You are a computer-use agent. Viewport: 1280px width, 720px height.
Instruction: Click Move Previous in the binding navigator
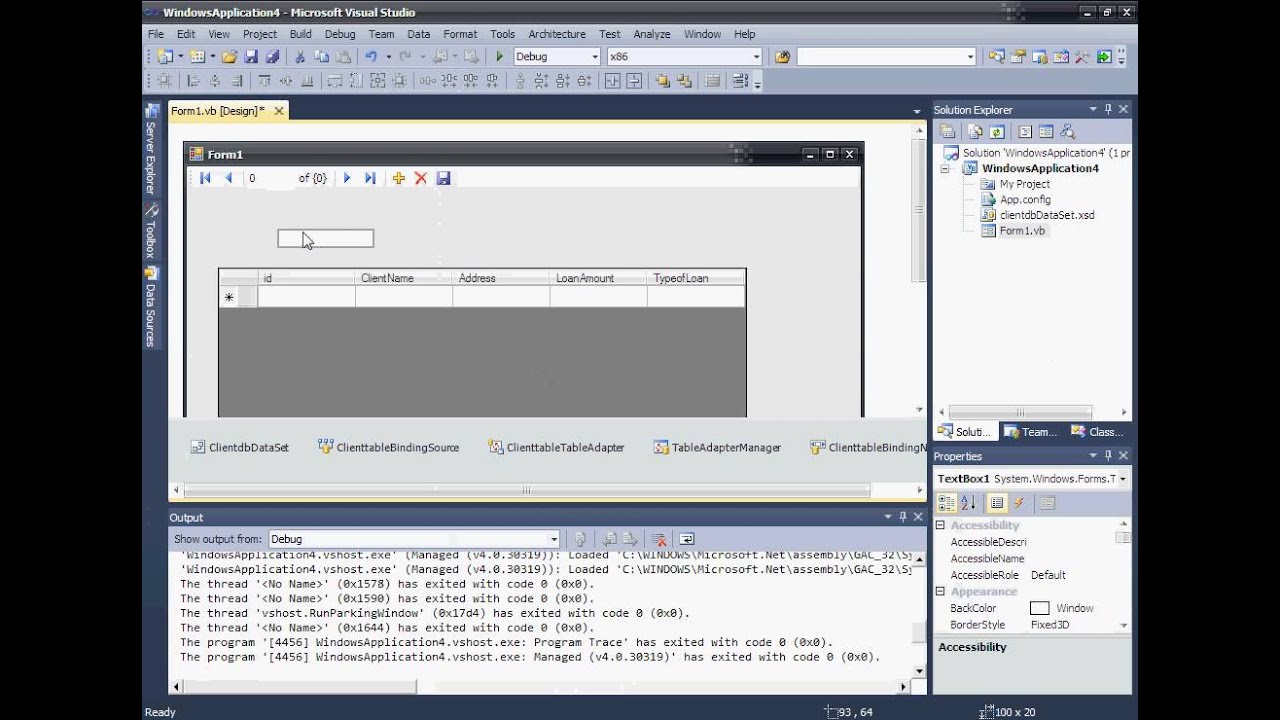click(228, 178)
